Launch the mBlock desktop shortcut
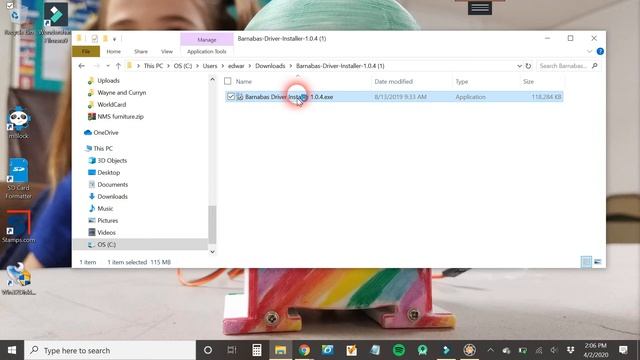640x360 pixels. (x=18, y=122)
